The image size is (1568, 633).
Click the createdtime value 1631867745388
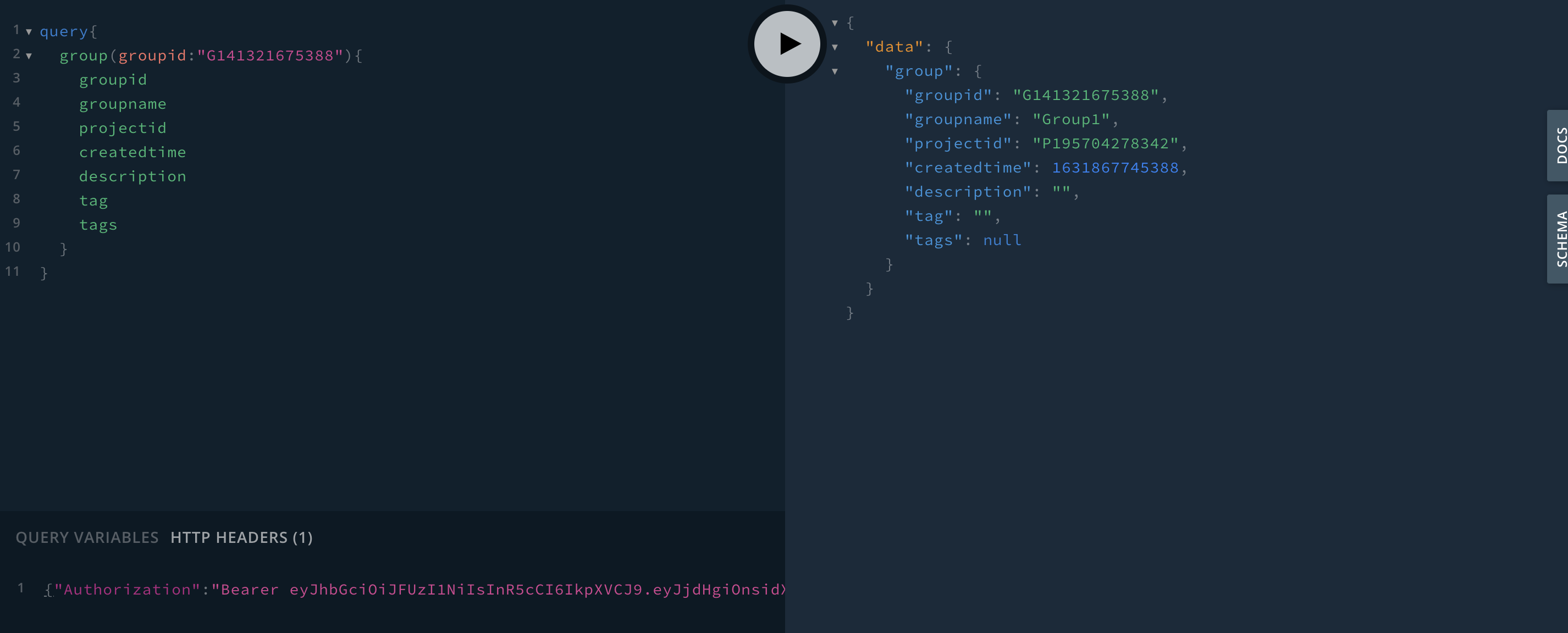coord(1115,168)
